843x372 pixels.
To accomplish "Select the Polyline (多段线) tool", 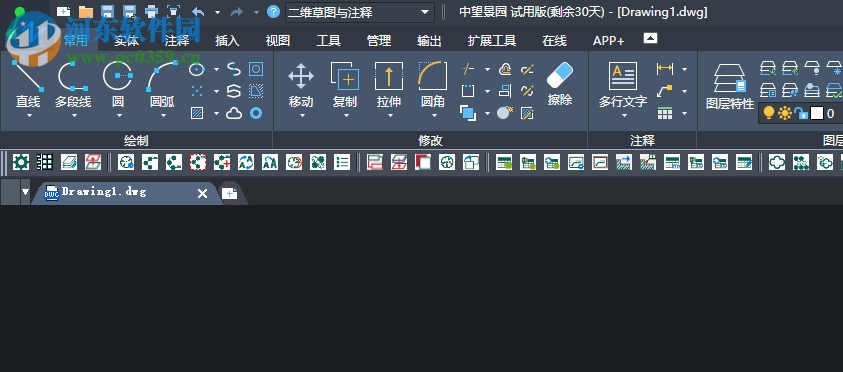I will (x=73, y=85).
